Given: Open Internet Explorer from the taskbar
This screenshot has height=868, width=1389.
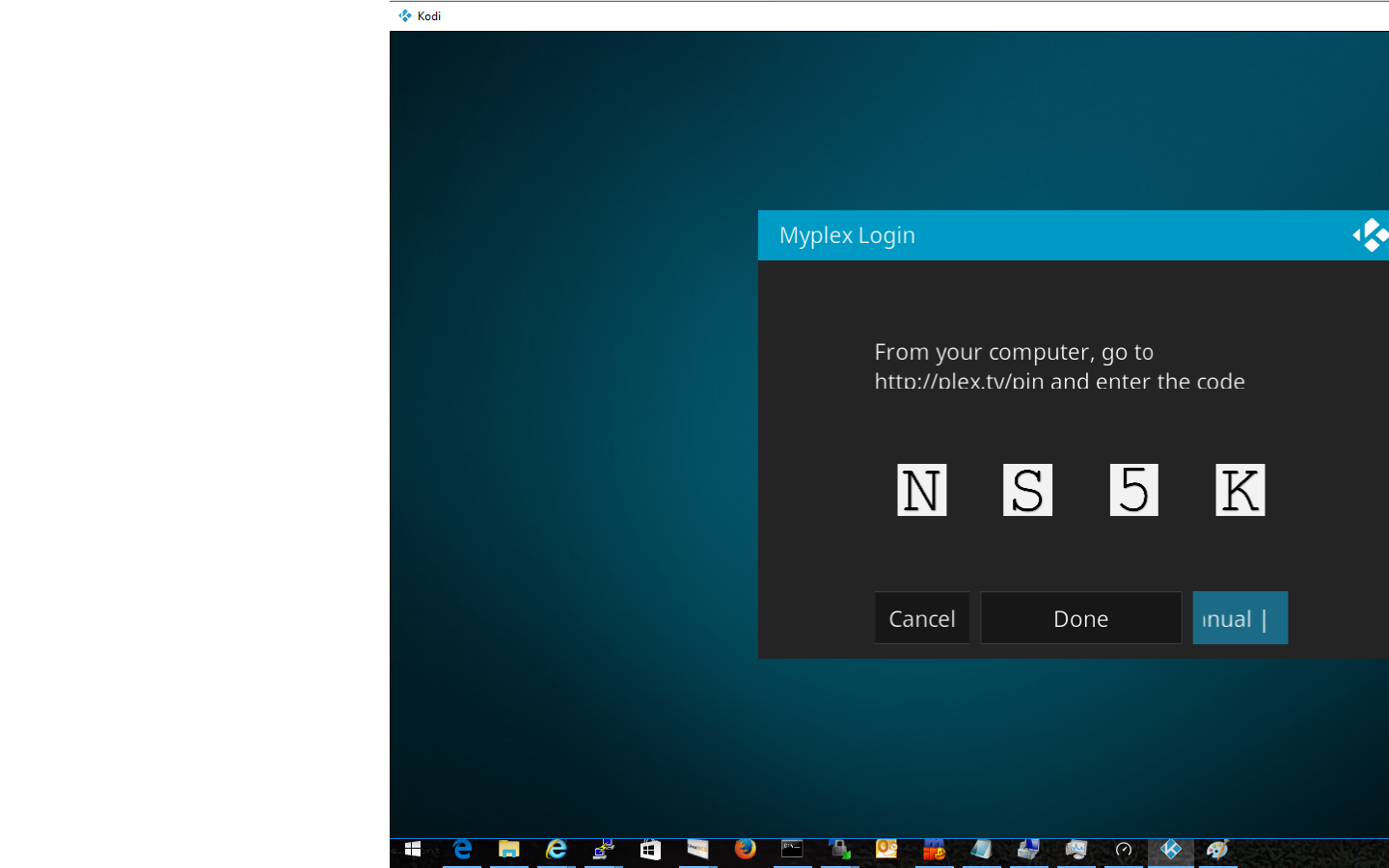Looking at the screenshot, I should (x=557, y=850).
